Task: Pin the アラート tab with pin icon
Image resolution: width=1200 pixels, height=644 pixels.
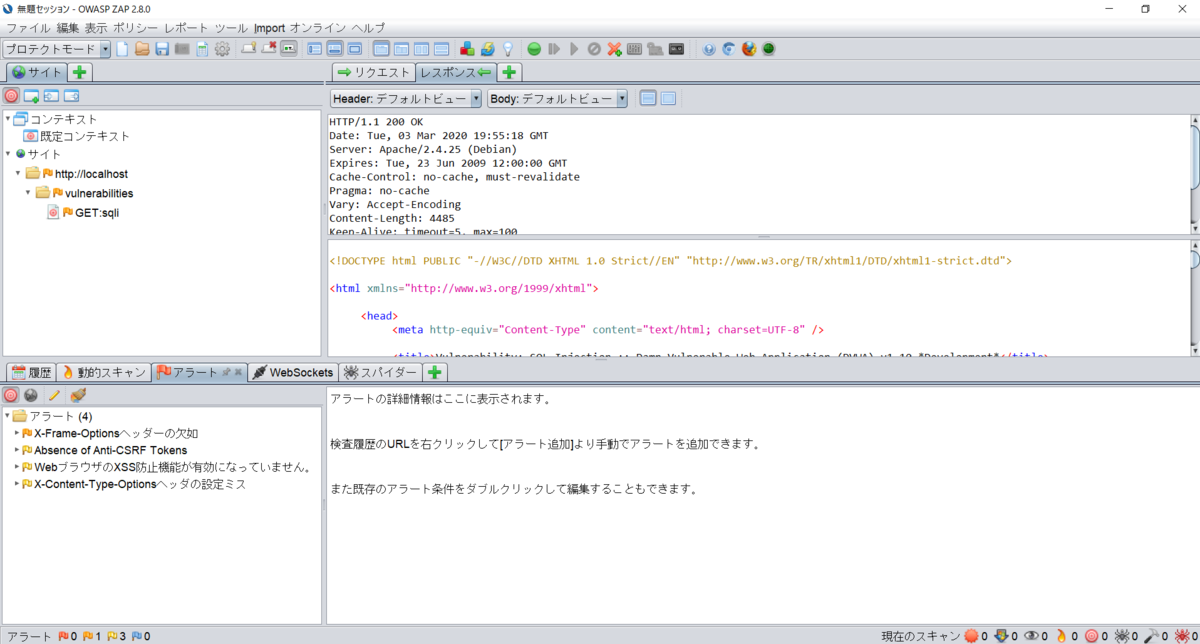Action: 226,372
